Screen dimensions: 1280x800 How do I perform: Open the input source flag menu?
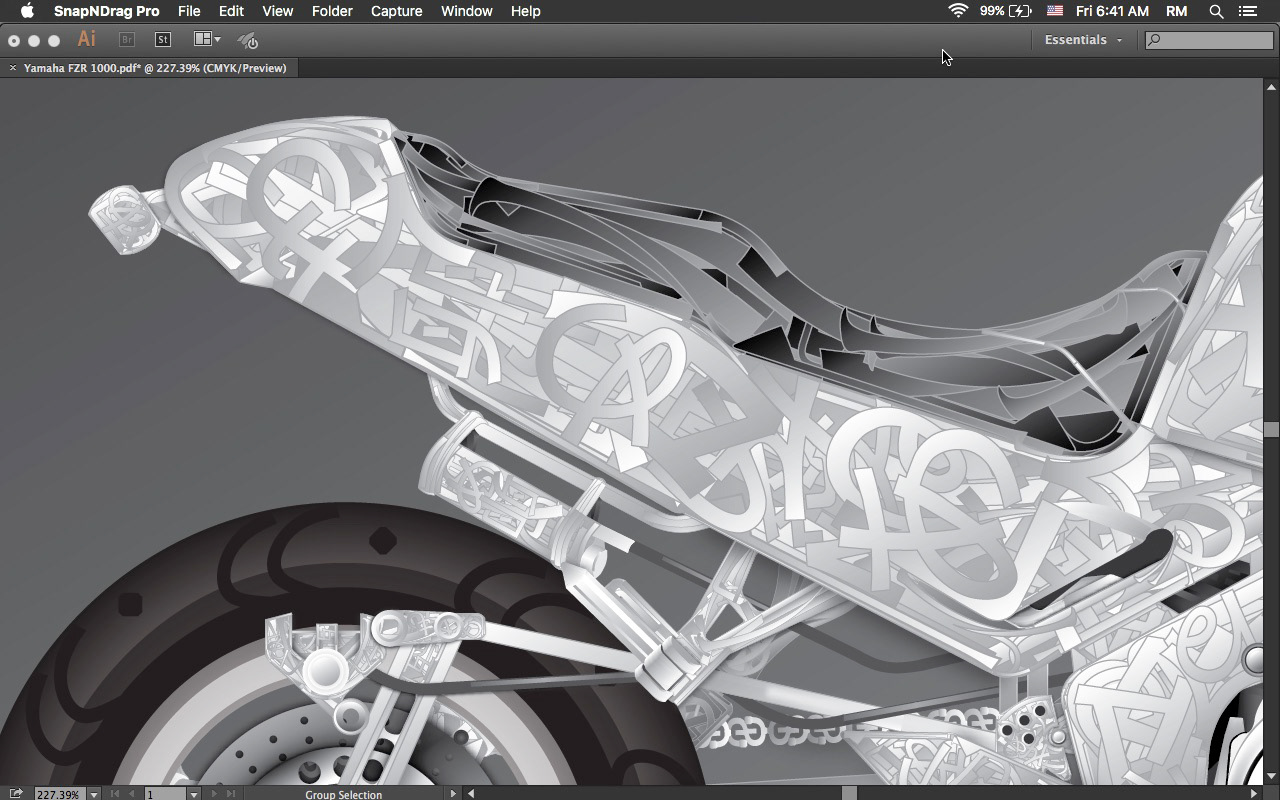1055,11
